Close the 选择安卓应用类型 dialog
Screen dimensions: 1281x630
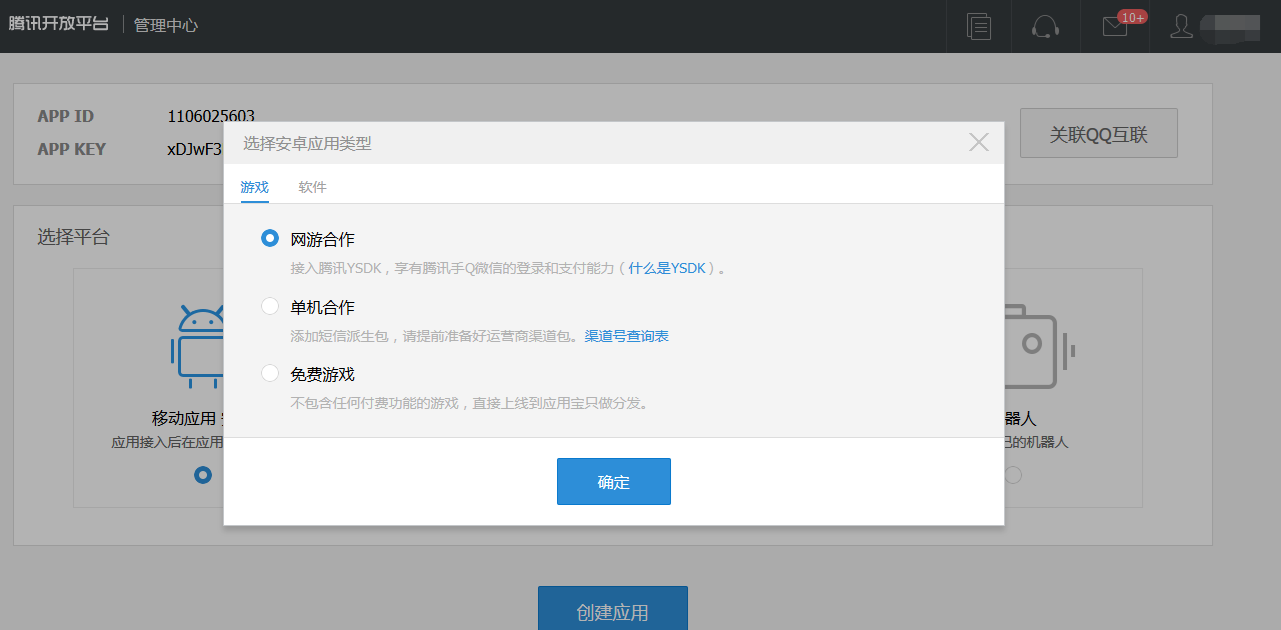pos(979,143)
